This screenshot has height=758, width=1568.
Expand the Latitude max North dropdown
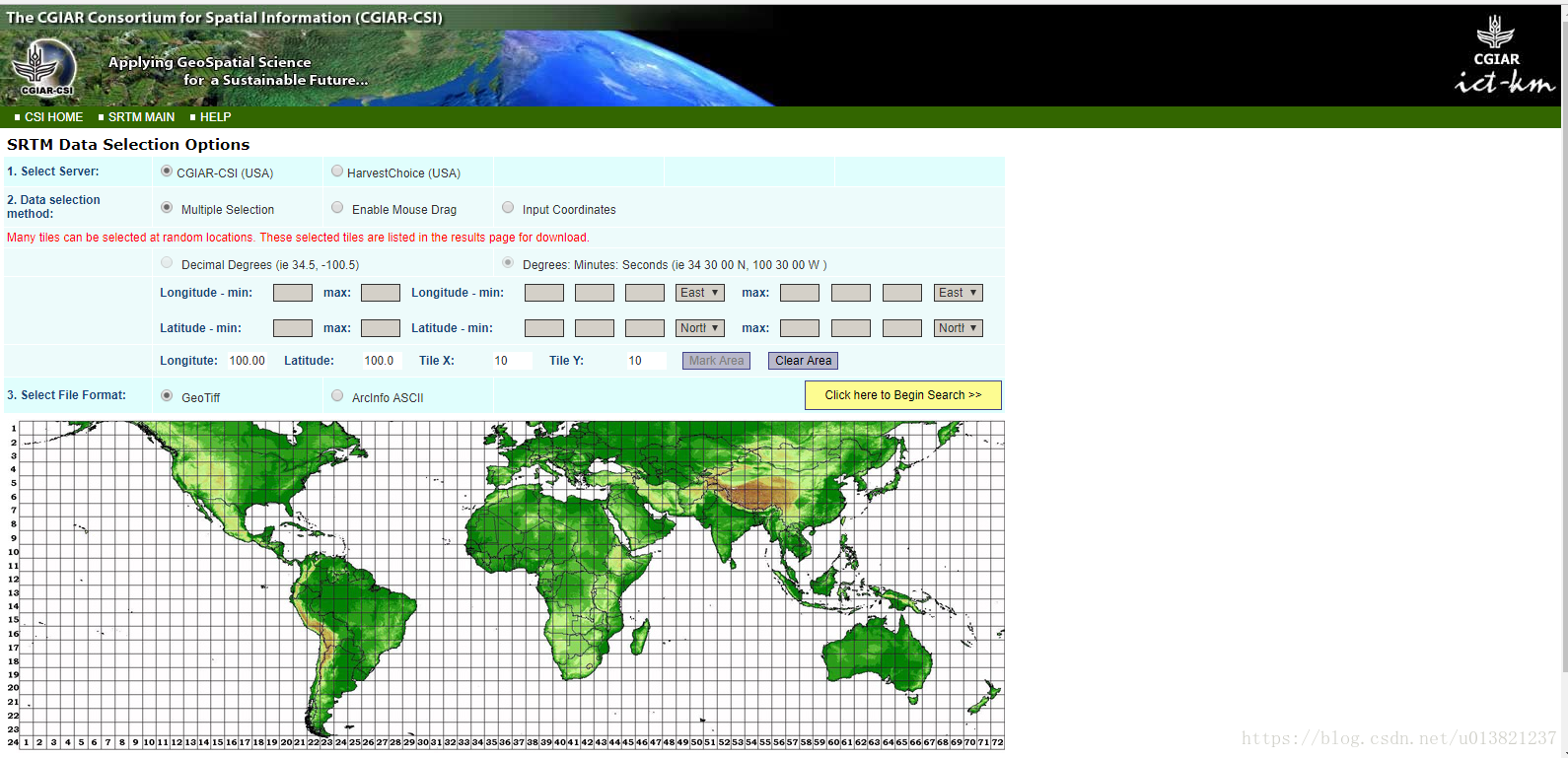click(959, 328)
